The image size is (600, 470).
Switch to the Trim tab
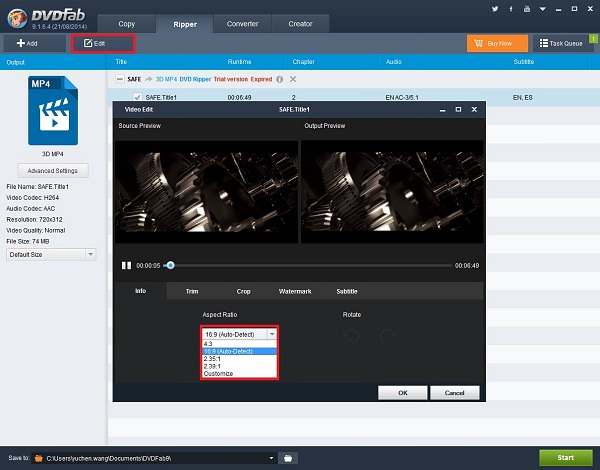pos(192,291)
